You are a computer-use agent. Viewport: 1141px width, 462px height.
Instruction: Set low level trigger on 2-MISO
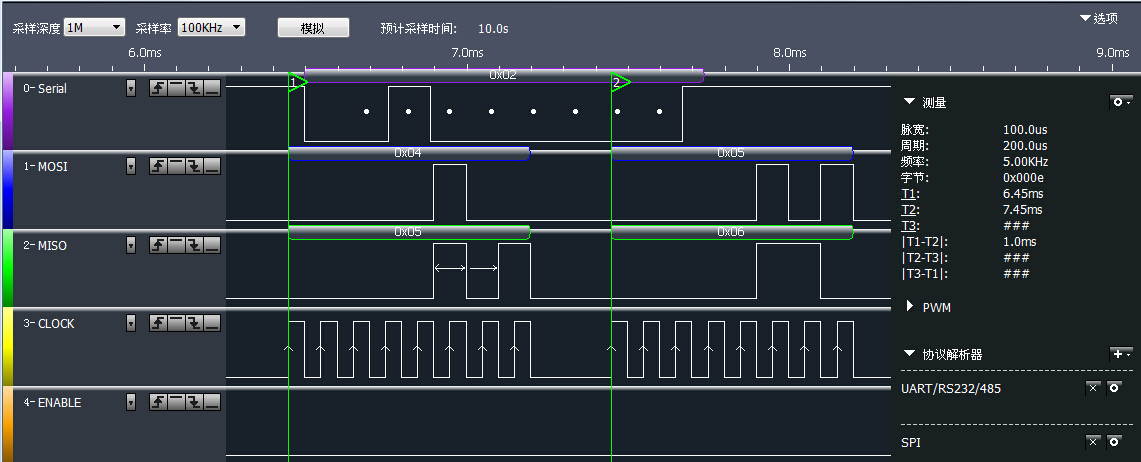pyautogui.click(x=212, y=245)
